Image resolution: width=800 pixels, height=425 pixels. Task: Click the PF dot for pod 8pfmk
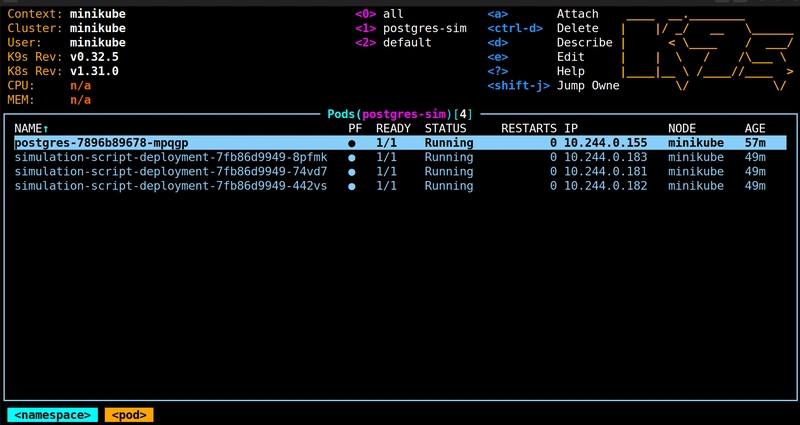[x=352, y=158]
